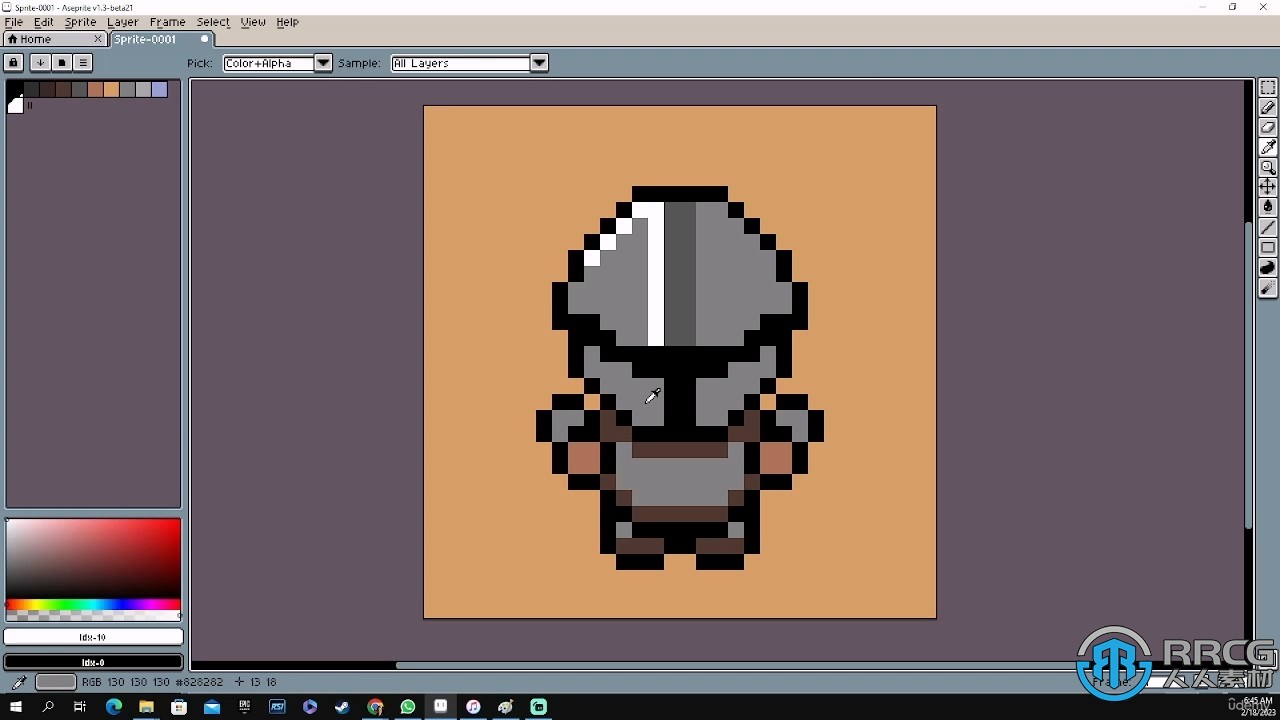
Task: Click the rainbow hue slider
Action: click(93, 605)
